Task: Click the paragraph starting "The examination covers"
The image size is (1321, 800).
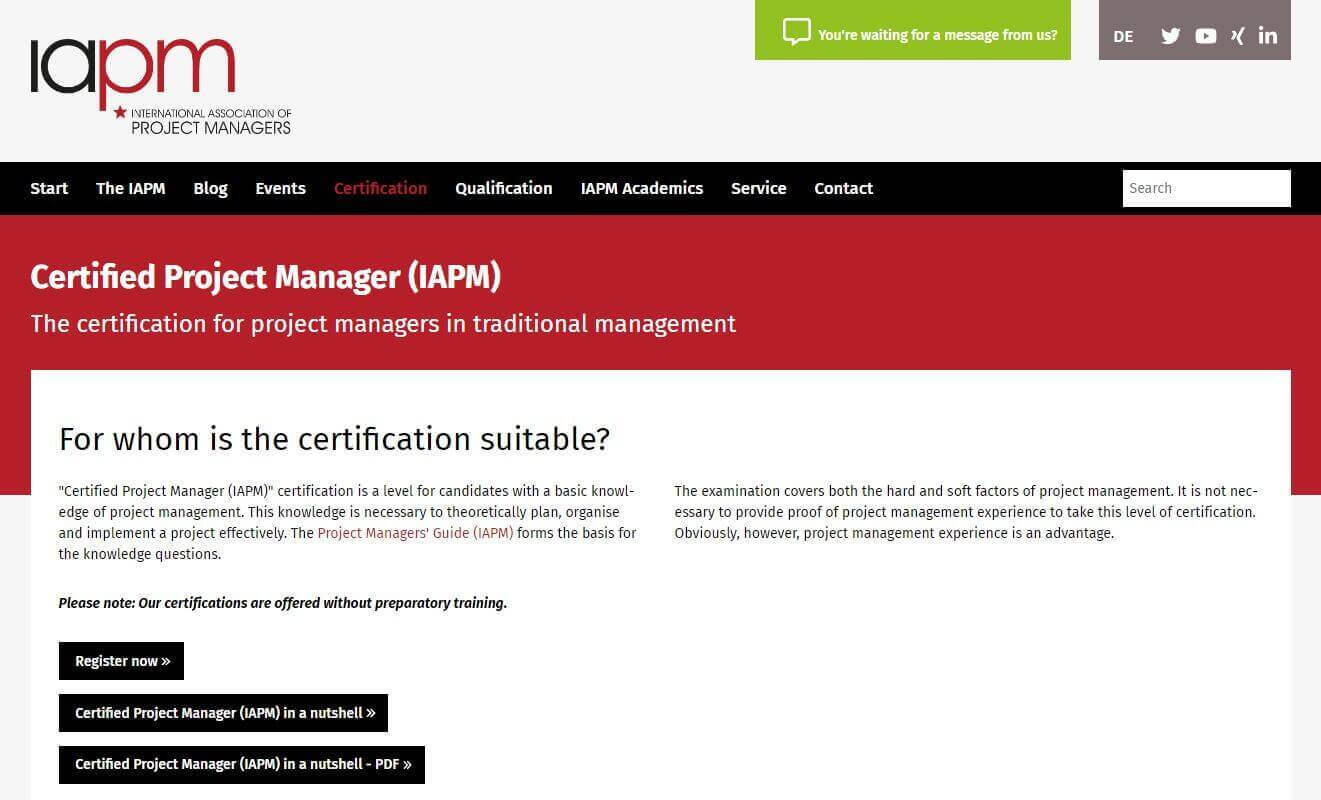Action: tap(966, 512)
